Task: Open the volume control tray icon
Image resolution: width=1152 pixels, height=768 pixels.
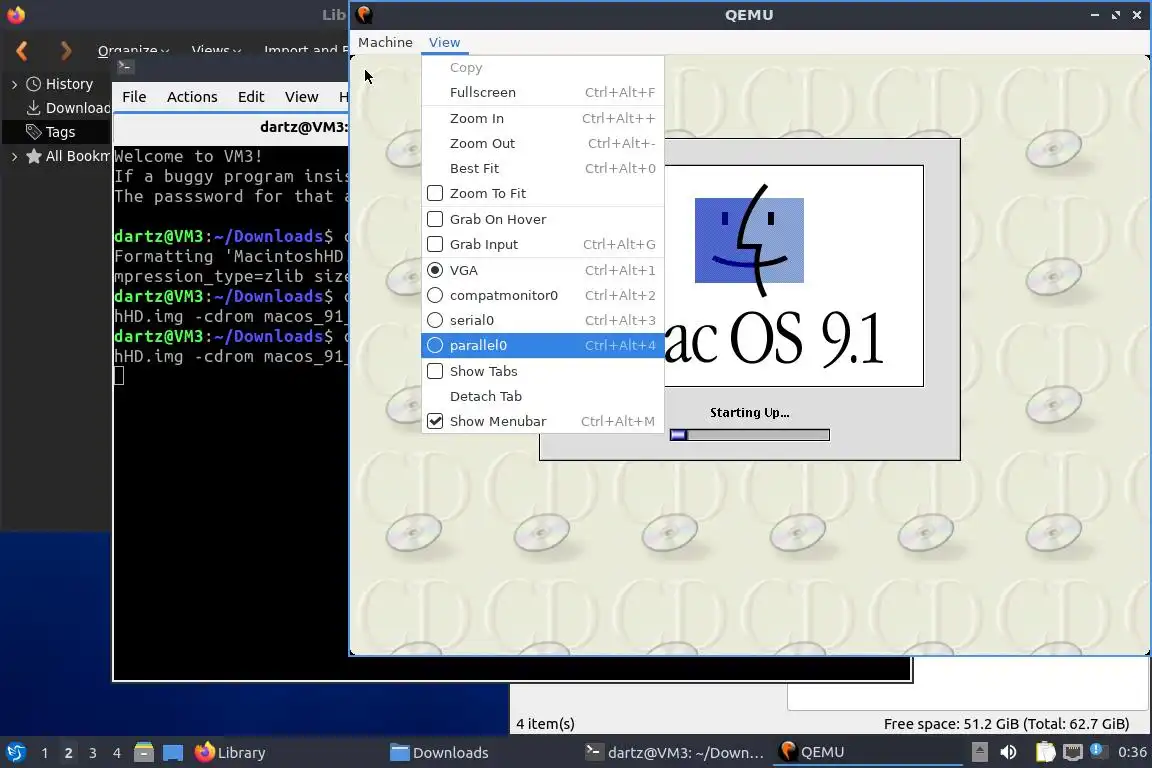Action: (1009, 753)
